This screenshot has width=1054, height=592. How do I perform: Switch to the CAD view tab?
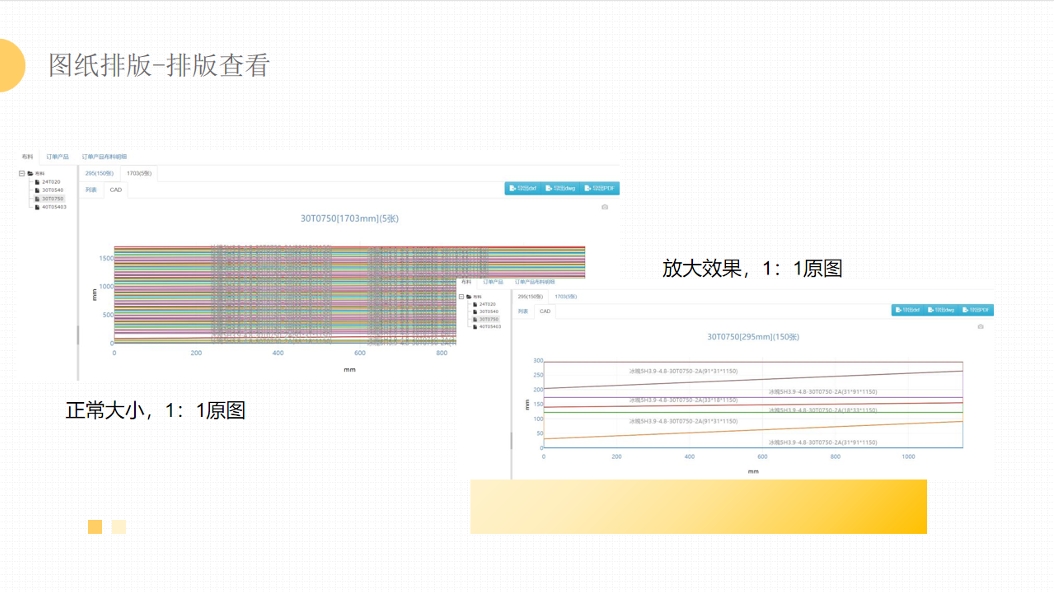(116, 190)
